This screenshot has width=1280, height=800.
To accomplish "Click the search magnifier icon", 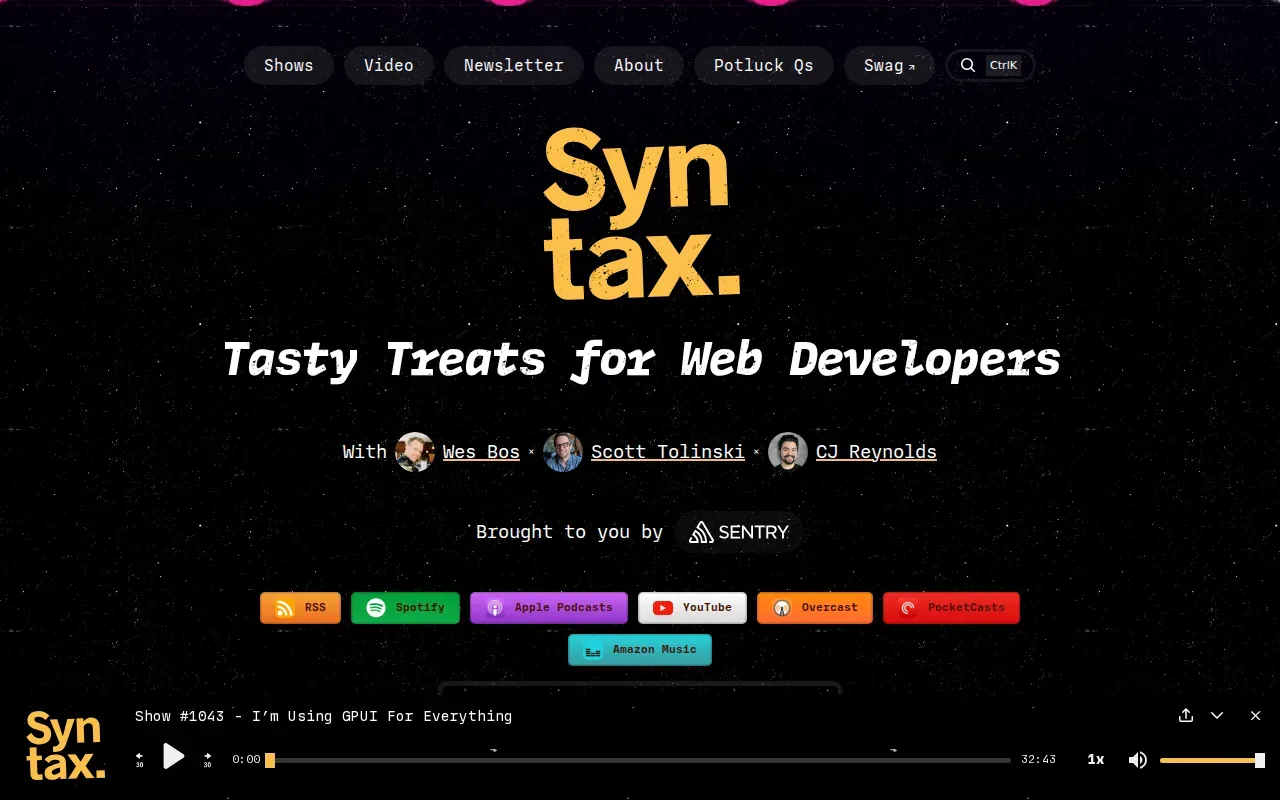I will click(967, 66).
